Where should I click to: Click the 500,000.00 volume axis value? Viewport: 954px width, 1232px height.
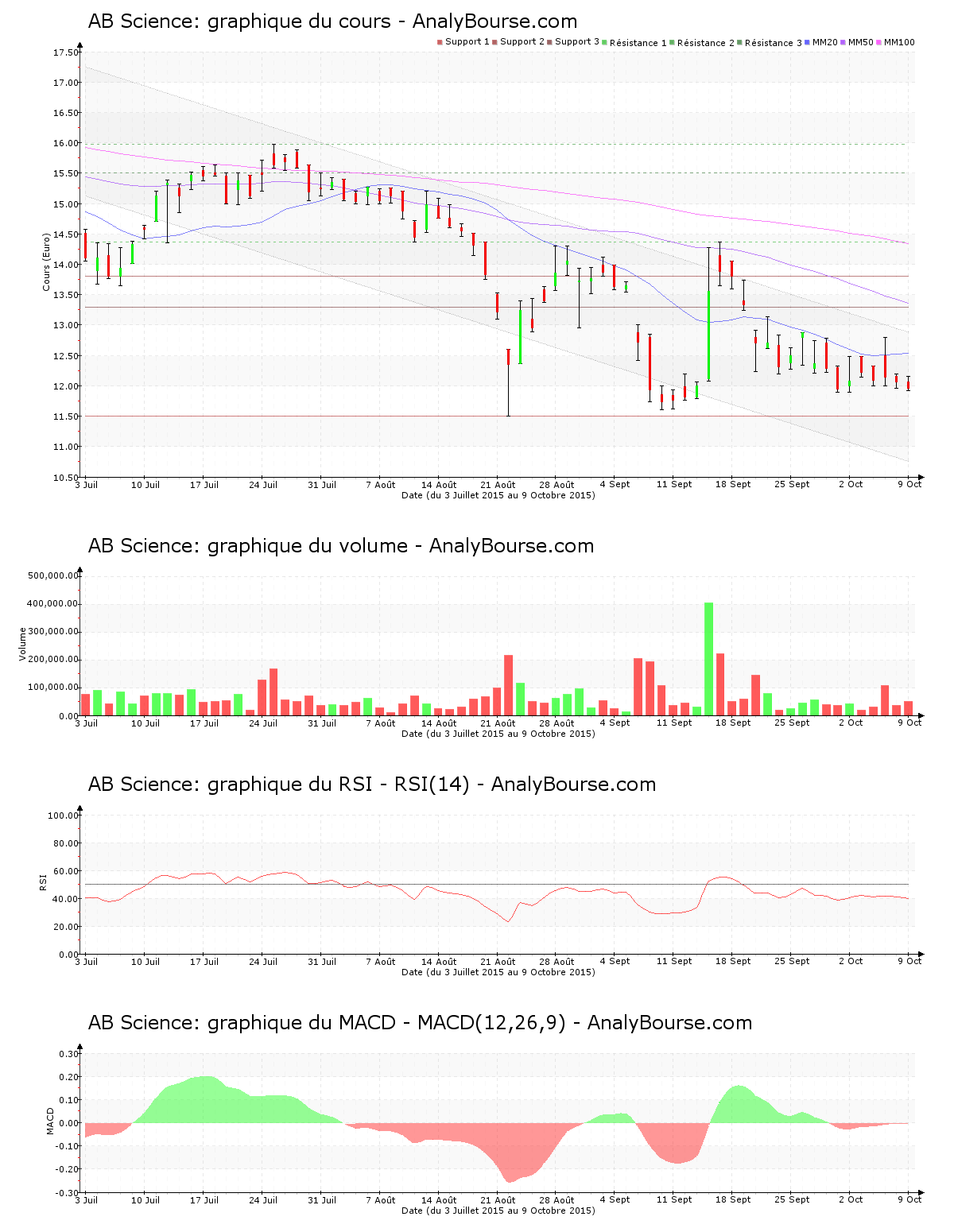(52, 575)
